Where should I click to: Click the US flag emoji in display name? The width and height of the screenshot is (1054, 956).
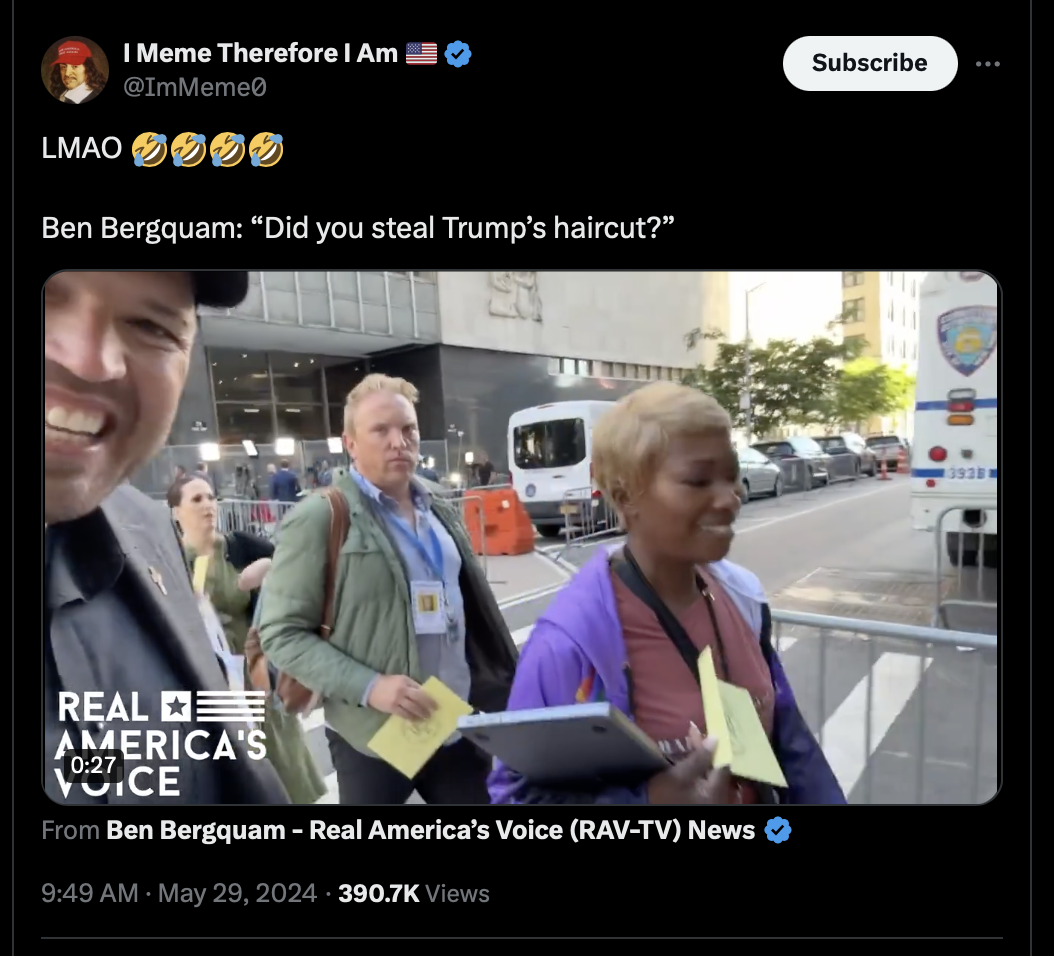pyautogui.click(x=421, y=53)
